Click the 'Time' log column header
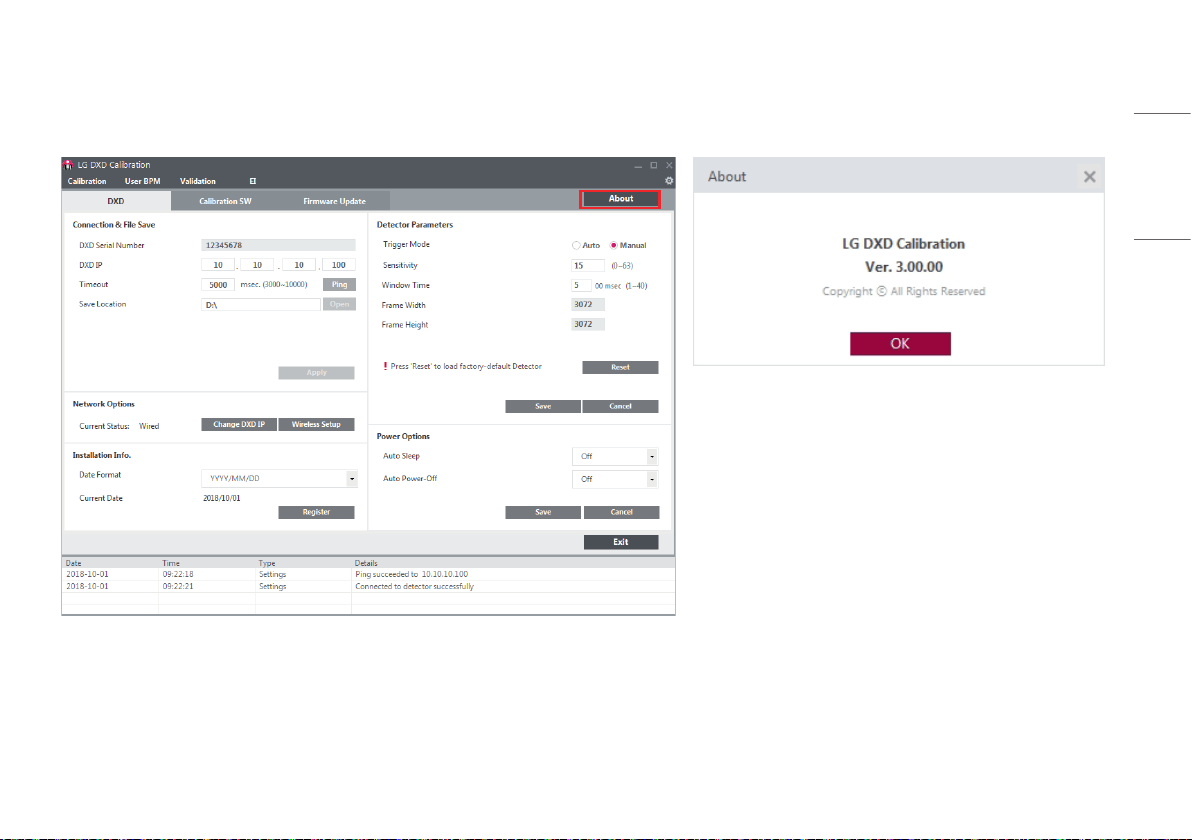 tap(171, 563)
